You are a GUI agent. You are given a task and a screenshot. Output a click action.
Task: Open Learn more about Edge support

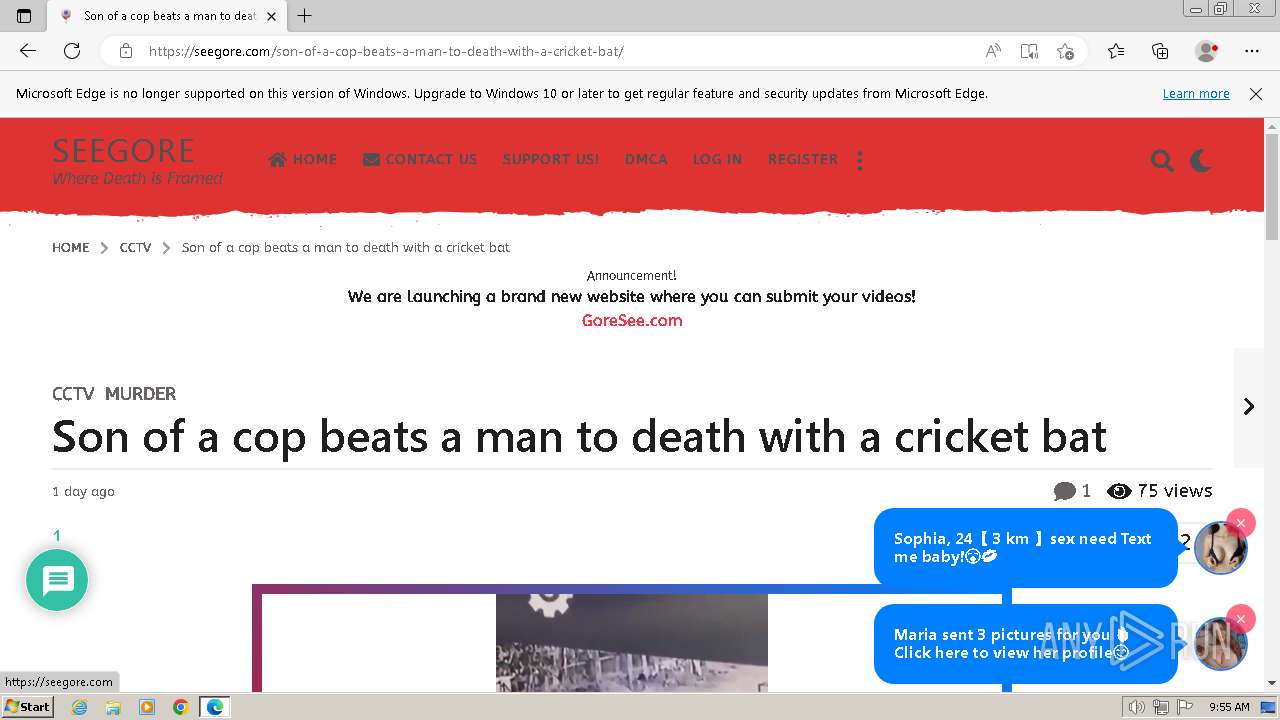tap(1196, 93)
